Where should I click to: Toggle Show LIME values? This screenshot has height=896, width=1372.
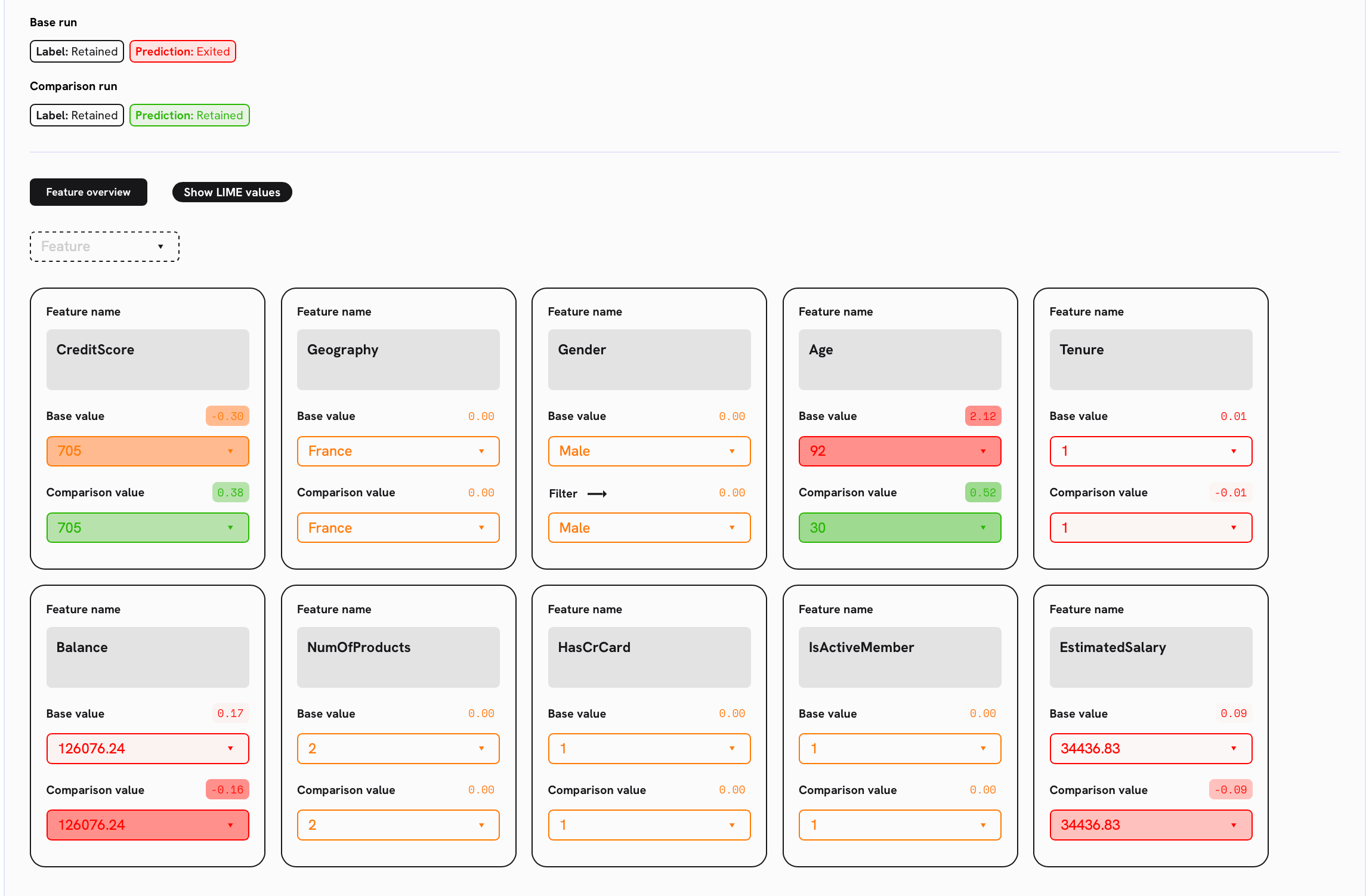coord(231,192)
